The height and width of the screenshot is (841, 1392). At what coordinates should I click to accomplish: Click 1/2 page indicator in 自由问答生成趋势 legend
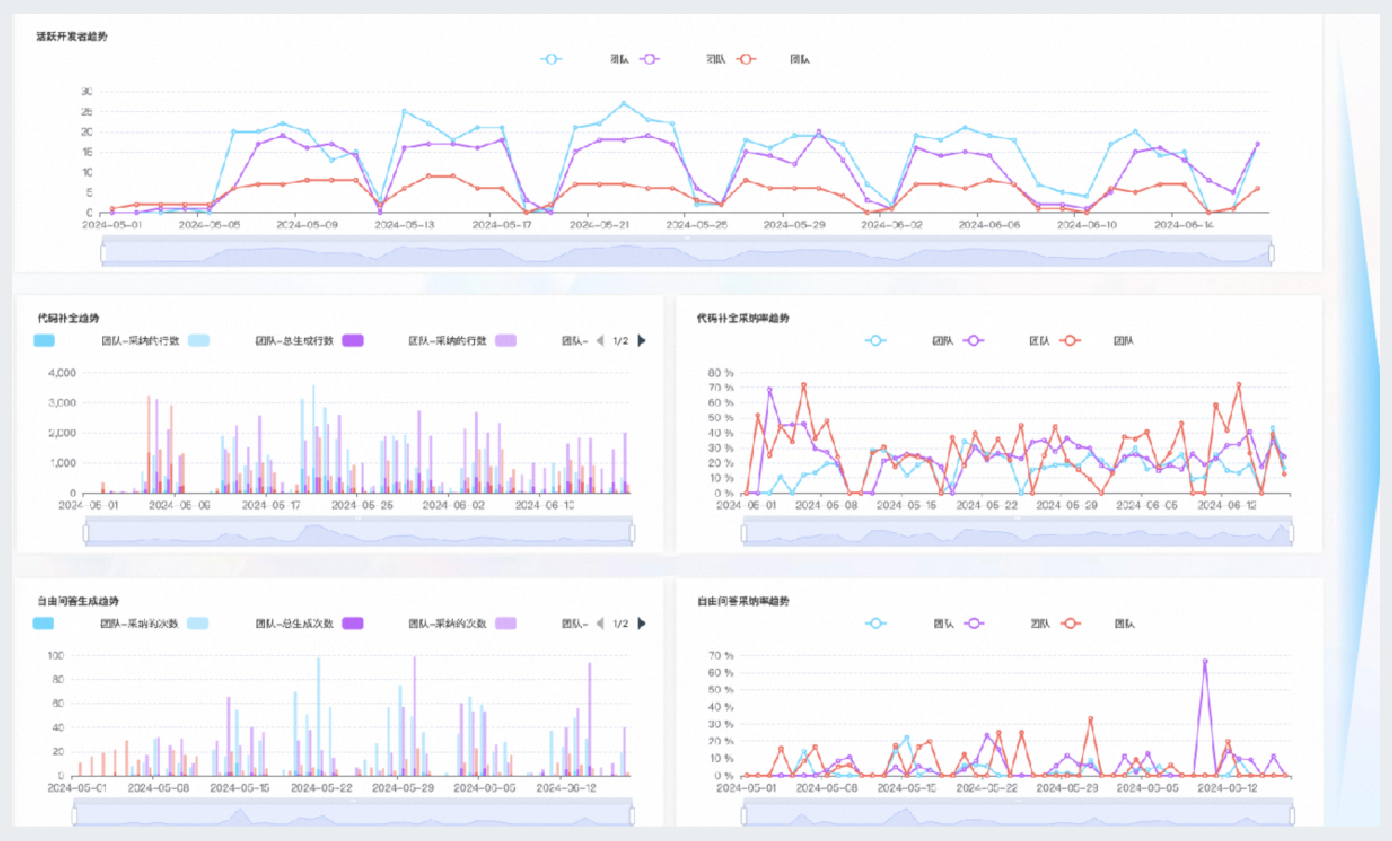pyautogui.click(x=621, y=623)
